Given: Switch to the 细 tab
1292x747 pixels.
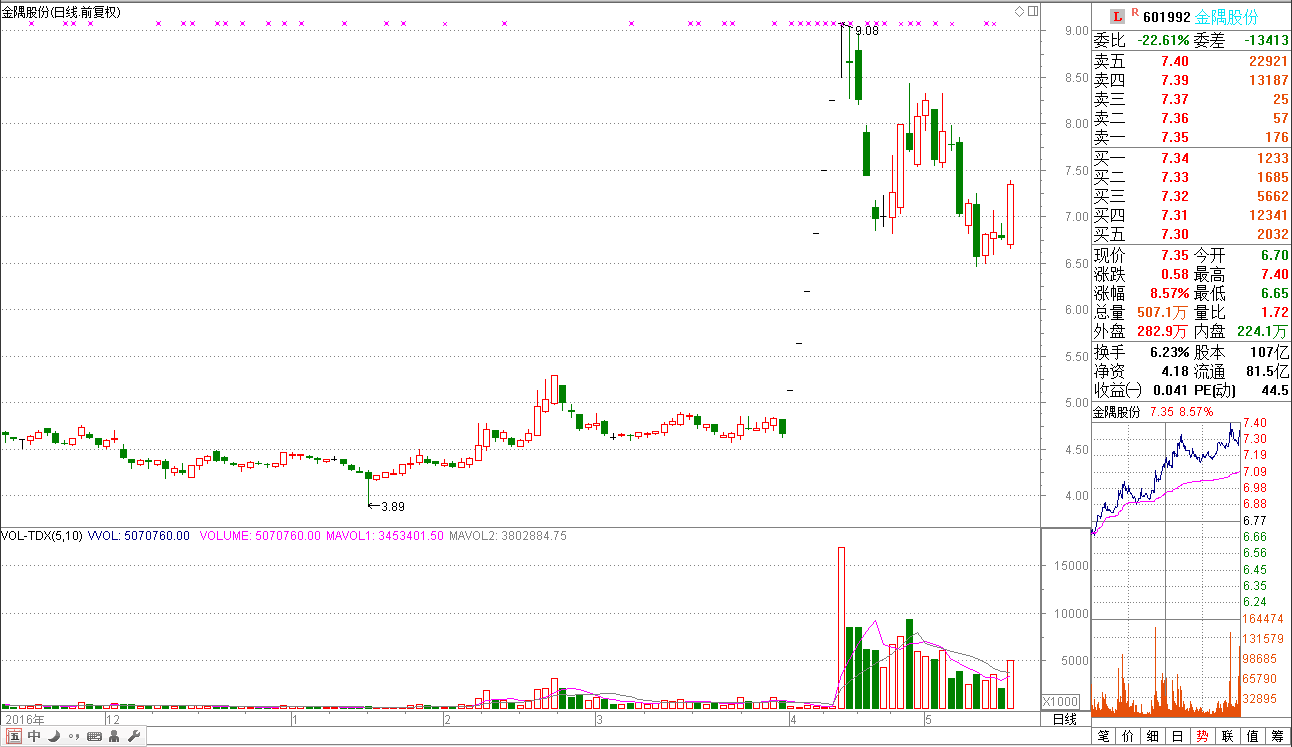Looking at the screenshot, I should click(x=1154, y=737).
